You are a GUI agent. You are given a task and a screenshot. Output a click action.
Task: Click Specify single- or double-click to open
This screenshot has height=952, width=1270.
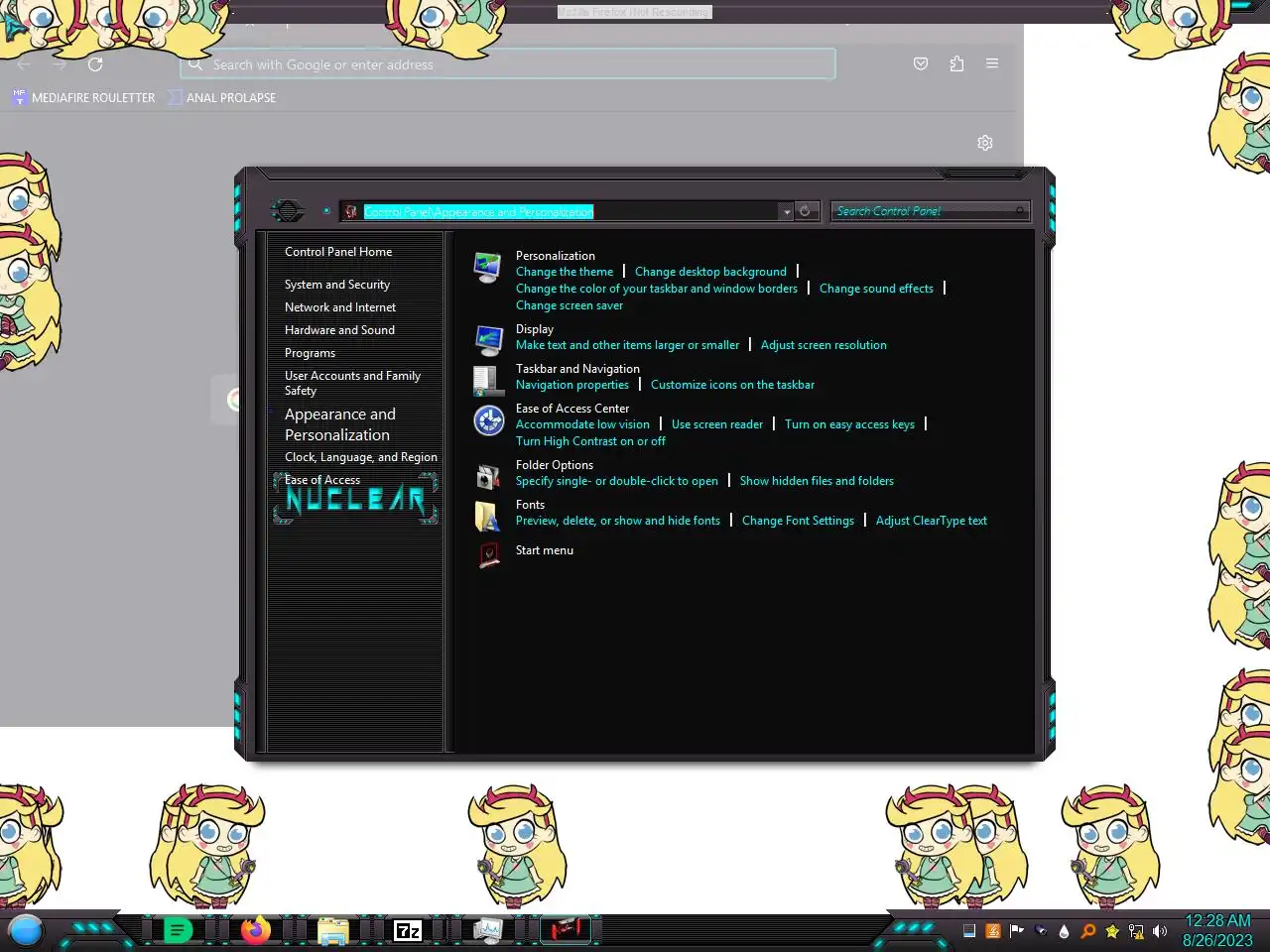[617, 481]
